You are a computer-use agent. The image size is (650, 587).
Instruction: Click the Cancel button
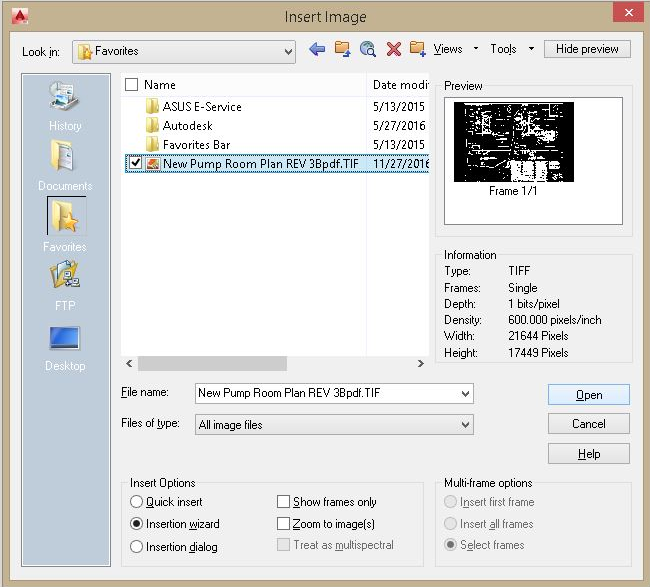tap(589, 424)
